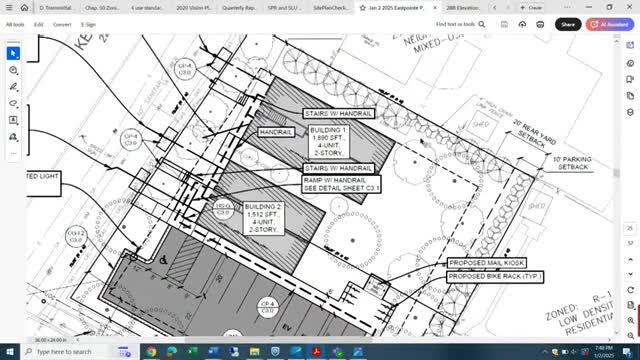Open Google Chrome from the taskbar

tap(151, 351)
